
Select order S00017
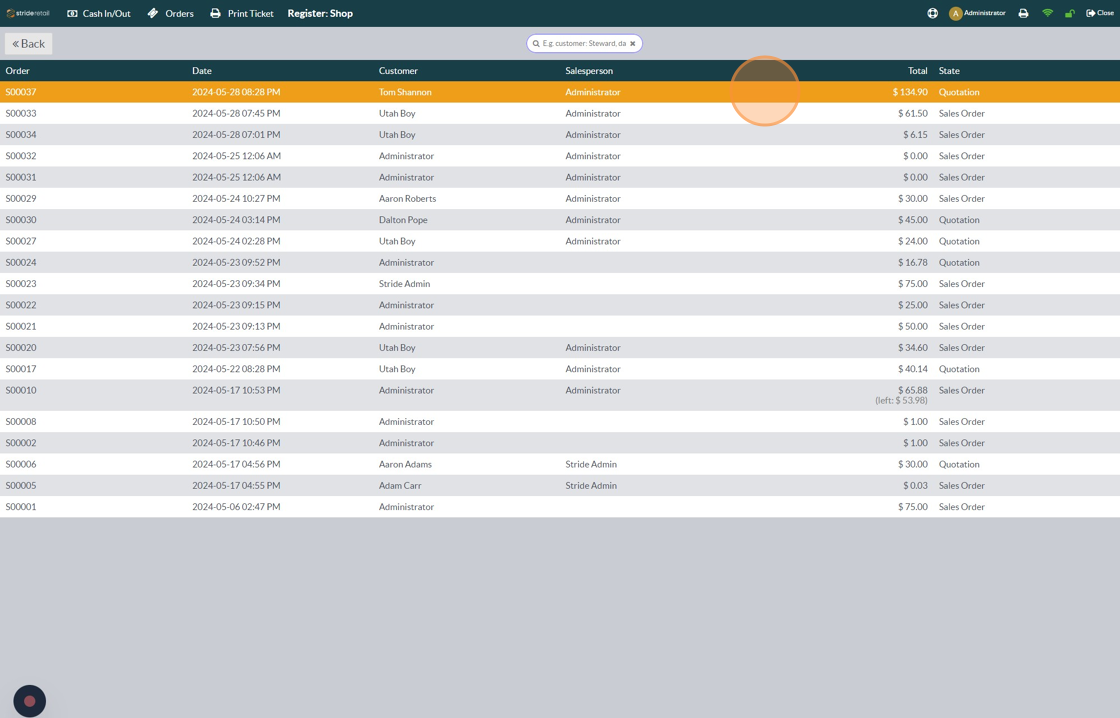pyautogui.click(x=560, y=369)
